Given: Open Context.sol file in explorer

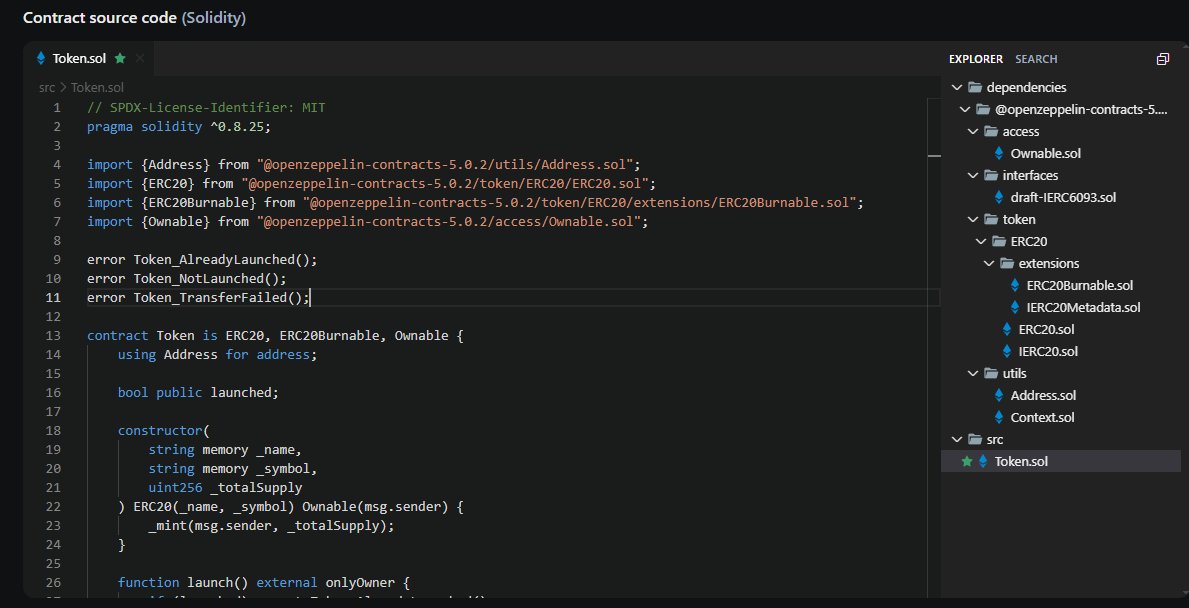Looking at the screenshot, I should [x=1043, y=418].
